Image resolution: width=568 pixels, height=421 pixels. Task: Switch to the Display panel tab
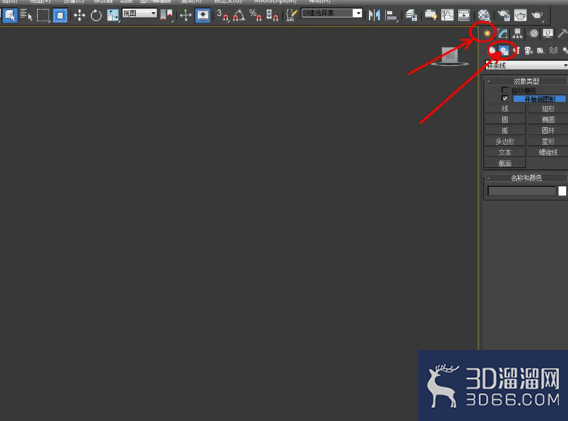coord(548,34)
